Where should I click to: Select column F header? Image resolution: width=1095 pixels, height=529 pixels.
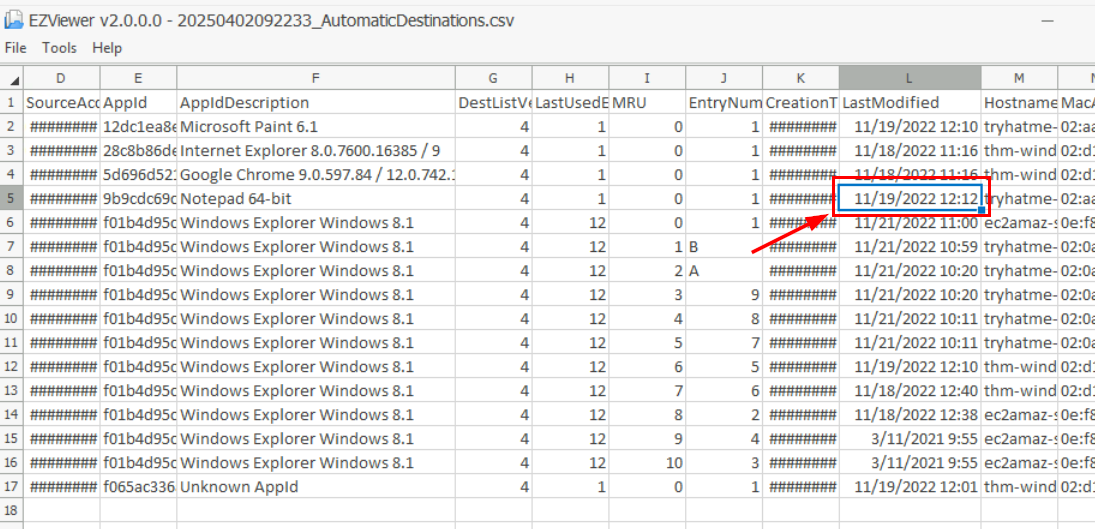point(316,78)
